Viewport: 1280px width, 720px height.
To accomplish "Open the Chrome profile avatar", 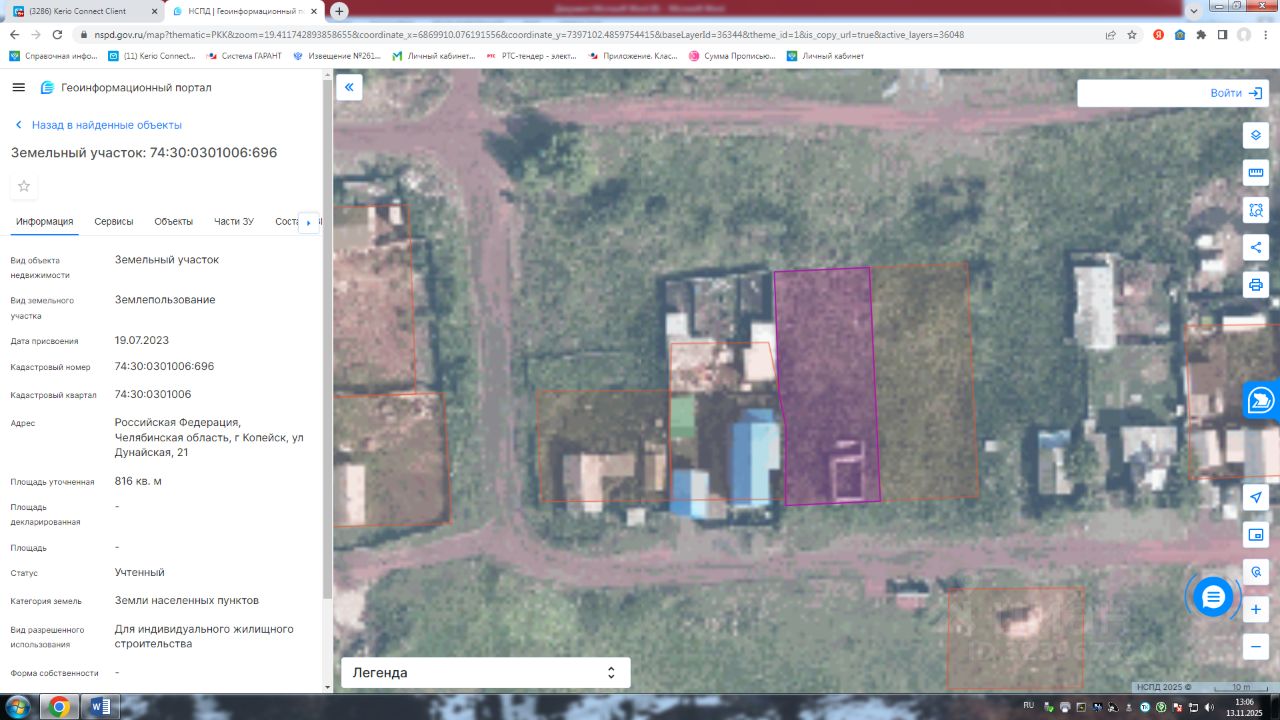I will click(x=1244, y=34).
